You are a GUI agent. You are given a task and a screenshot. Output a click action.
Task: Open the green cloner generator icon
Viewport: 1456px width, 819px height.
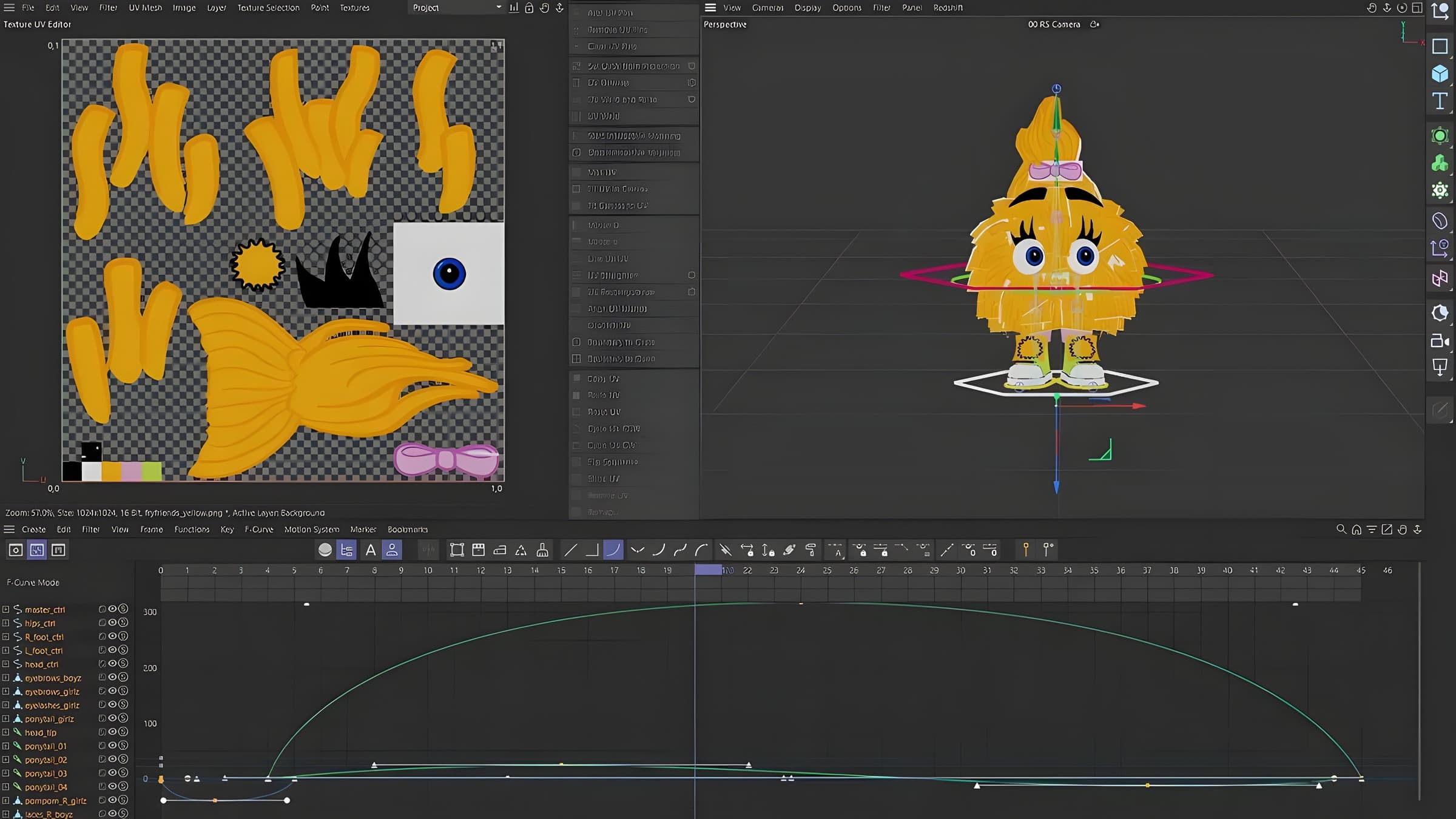pyautogui.click(x=1440, y=163)
